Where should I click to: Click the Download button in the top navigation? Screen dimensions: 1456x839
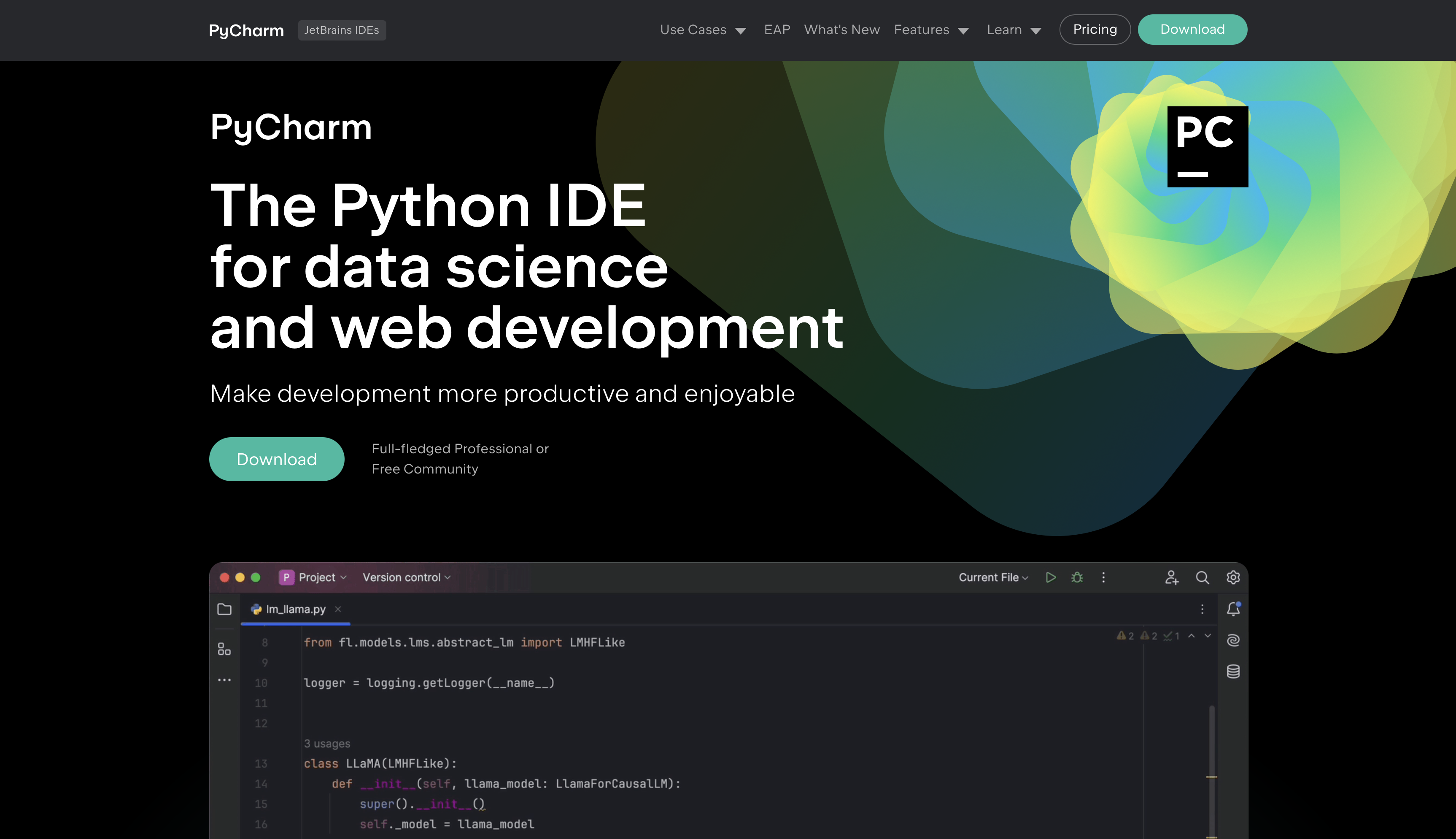(1192, 30)
